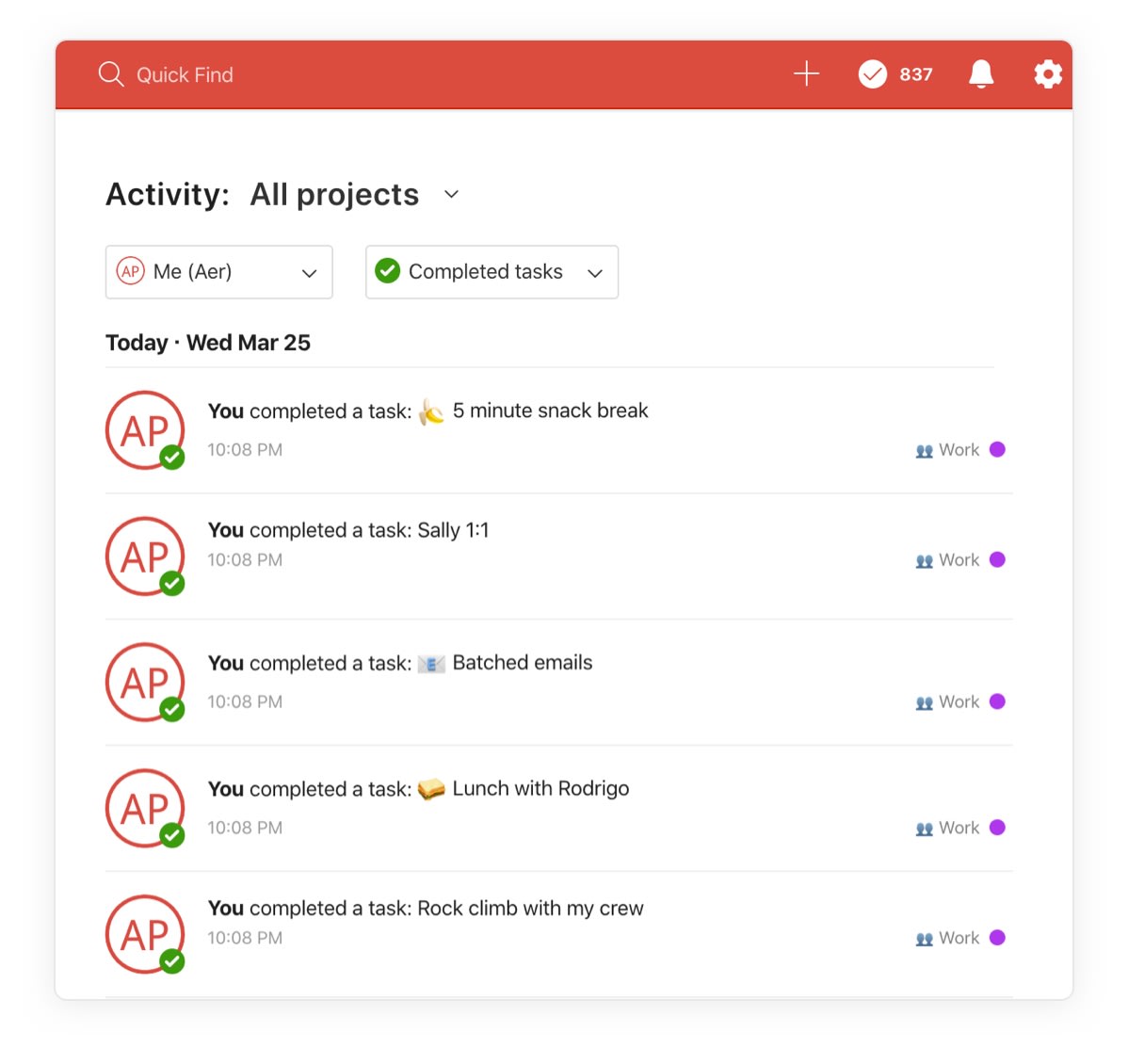The width and height of the screenshot is (1128, 1064).
Task: Click the AP avatar on the snack break entry
Action: point(146,430)
